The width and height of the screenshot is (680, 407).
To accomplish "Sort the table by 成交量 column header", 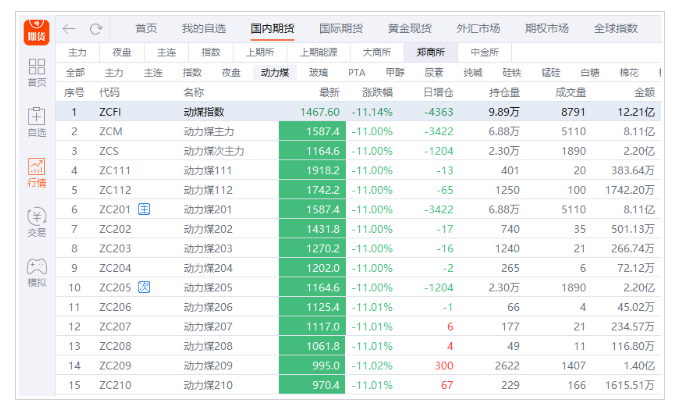I will click(x=570, y=92).
